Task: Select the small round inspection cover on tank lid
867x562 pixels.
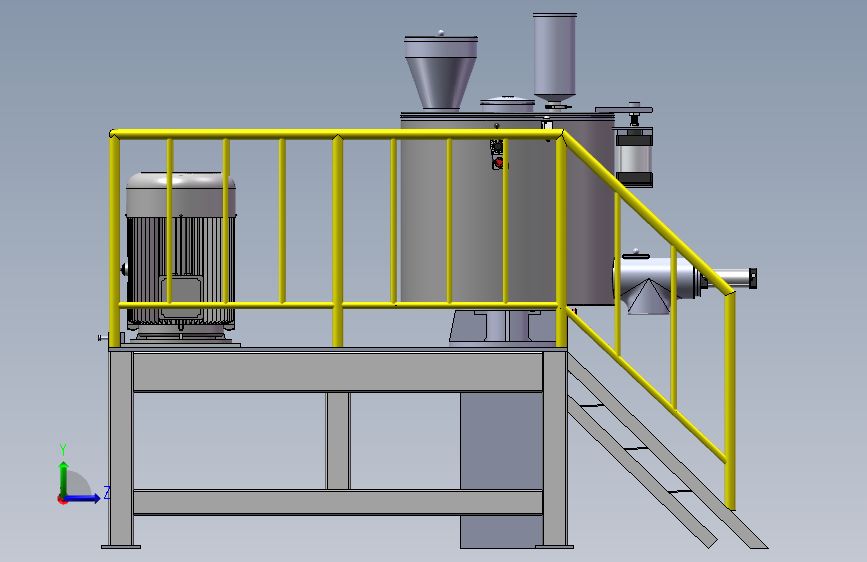Action: click(x=507, y=104)
